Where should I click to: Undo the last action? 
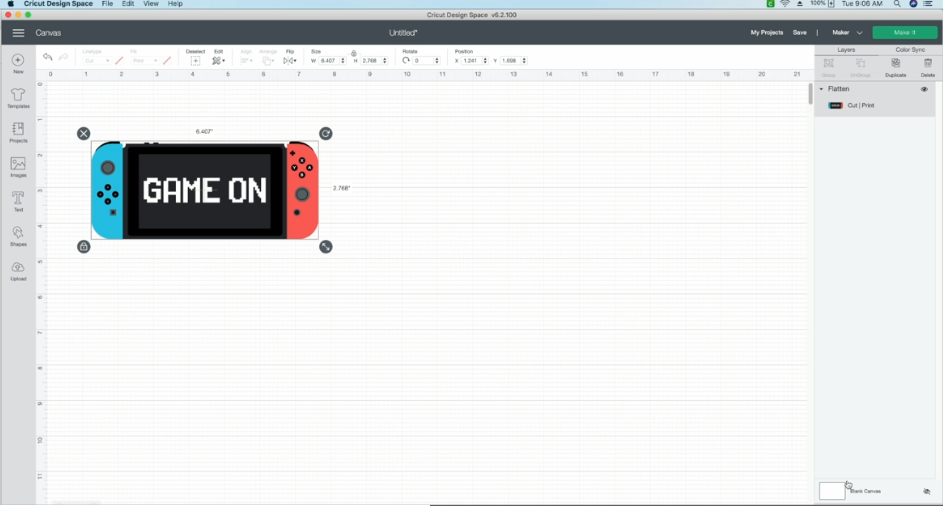(48, 57)
